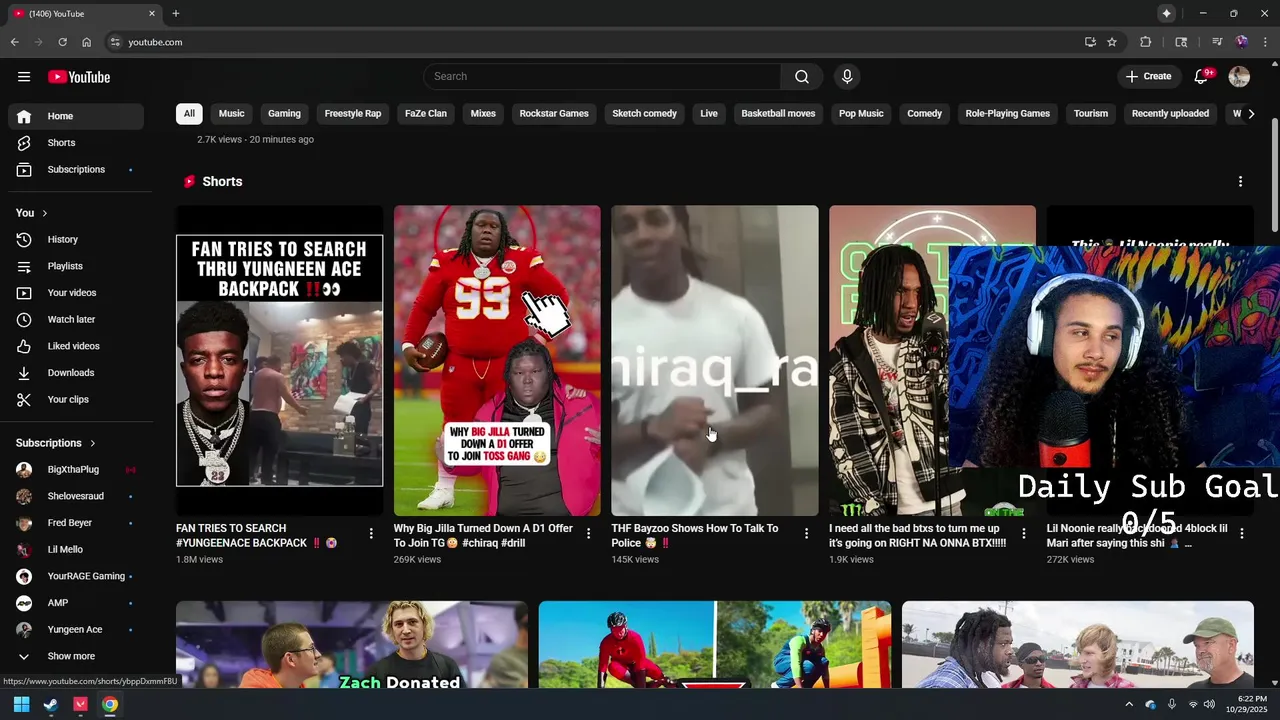
Task: Click the Chrome taskbar icon
Action: click(110, 704)
